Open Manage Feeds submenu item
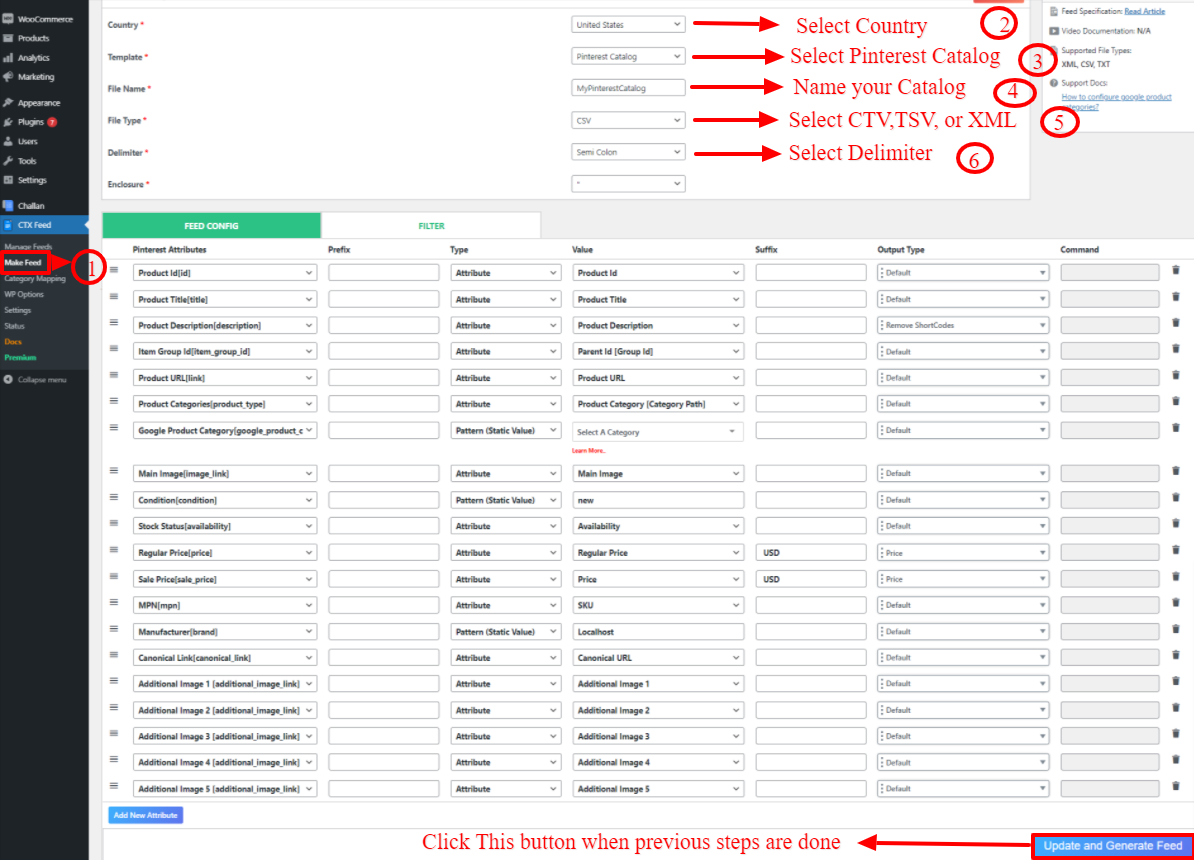The height and width of the screenshot is (860, 1194). [28, 247]
